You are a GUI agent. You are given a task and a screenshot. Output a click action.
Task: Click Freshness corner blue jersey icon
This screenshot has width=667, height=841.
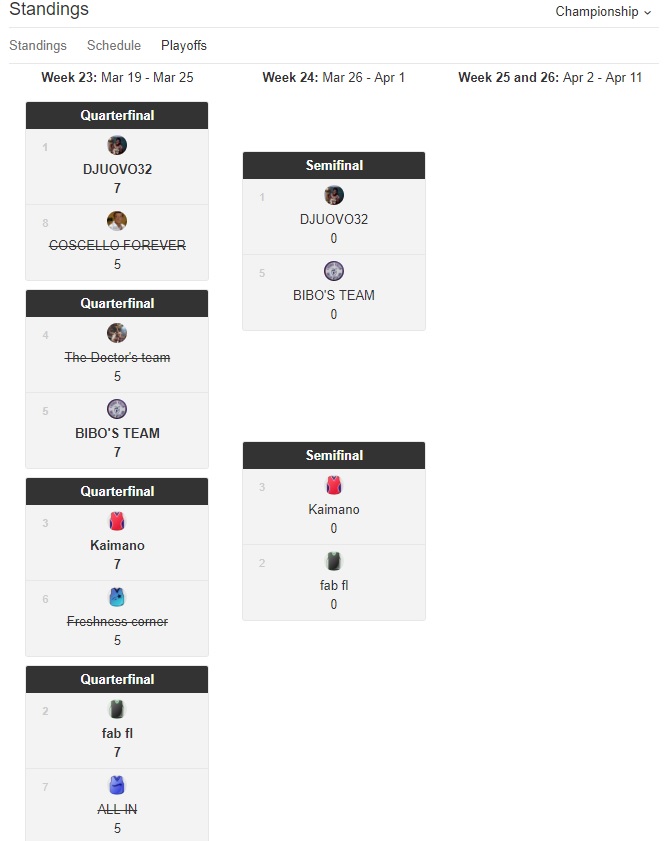pyautogui.click(x=117, y=597)
